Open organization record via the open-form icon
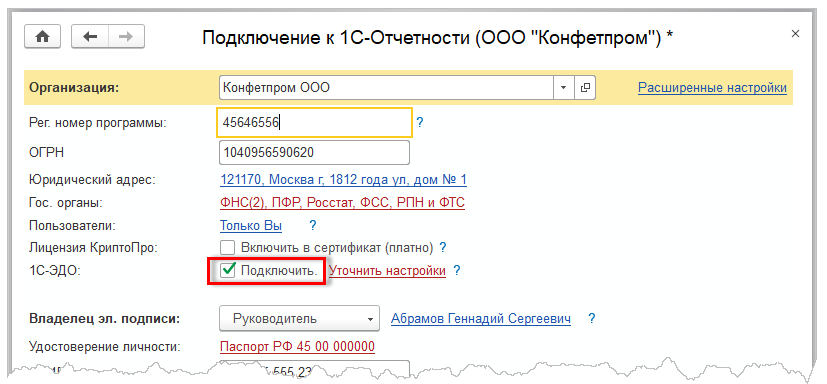The image size is (827, 384). point(584,88)
